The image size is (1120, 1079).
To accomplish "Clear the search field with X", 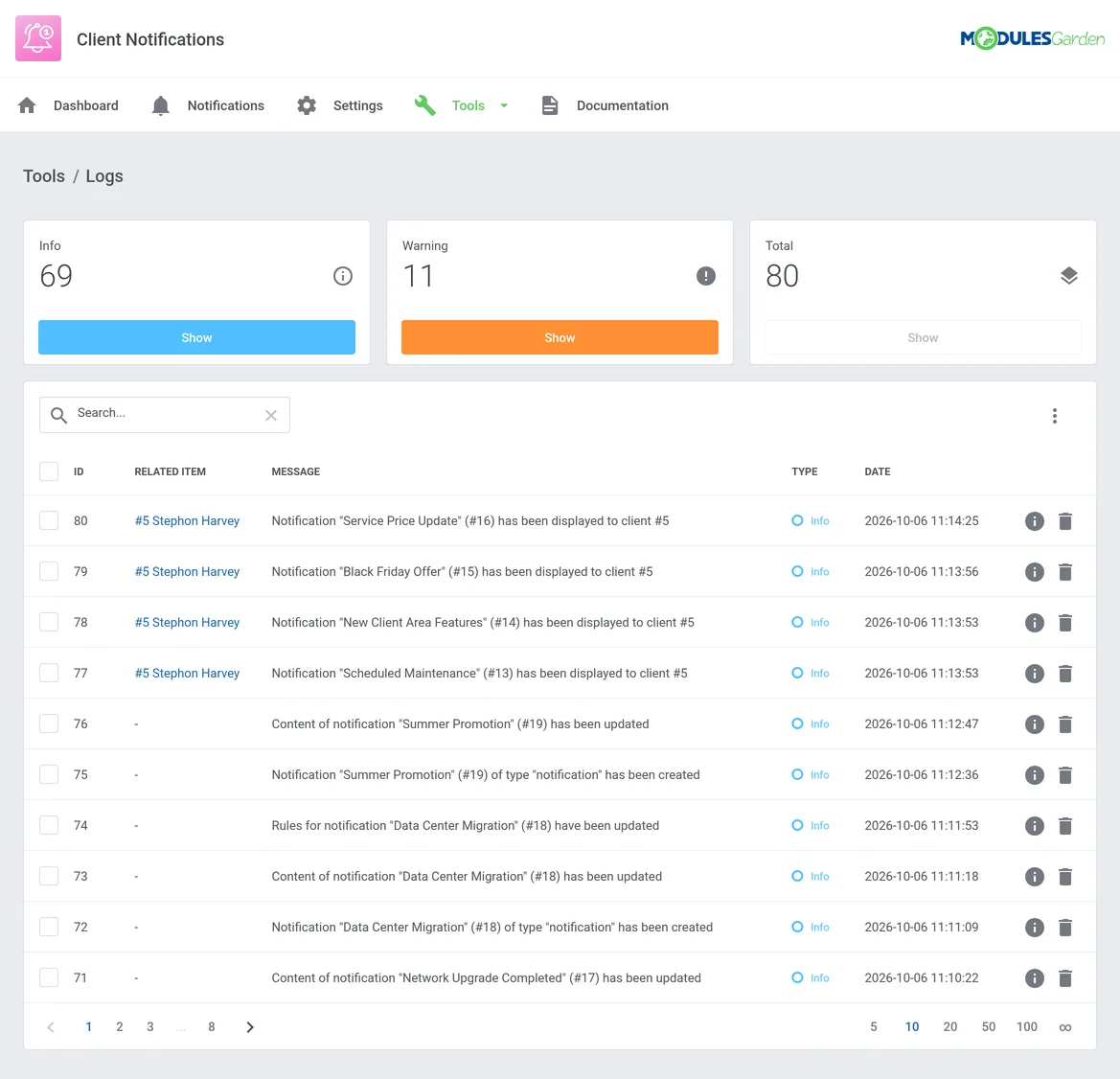I will click(x=271, y=415).
